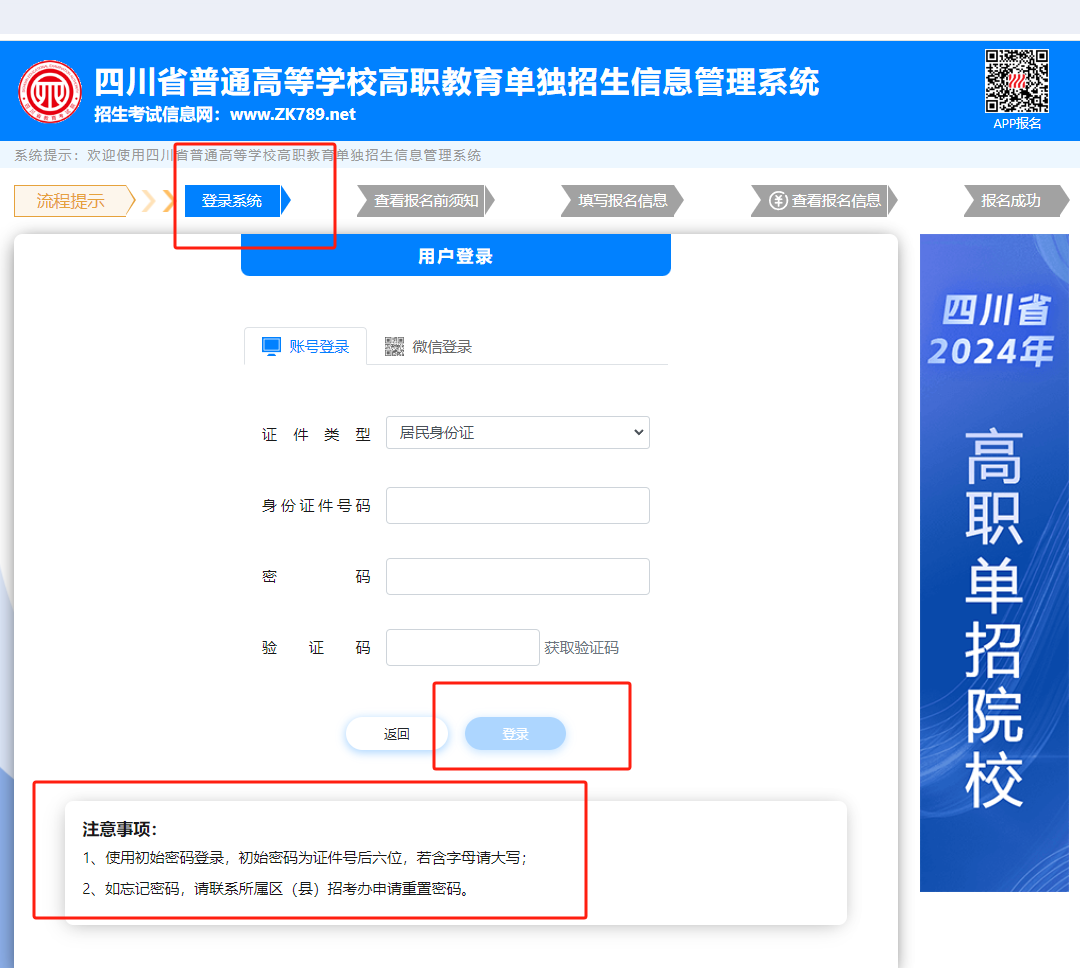Click the 验证码 input field
The image size is (1080, 968).
[462, 647]
